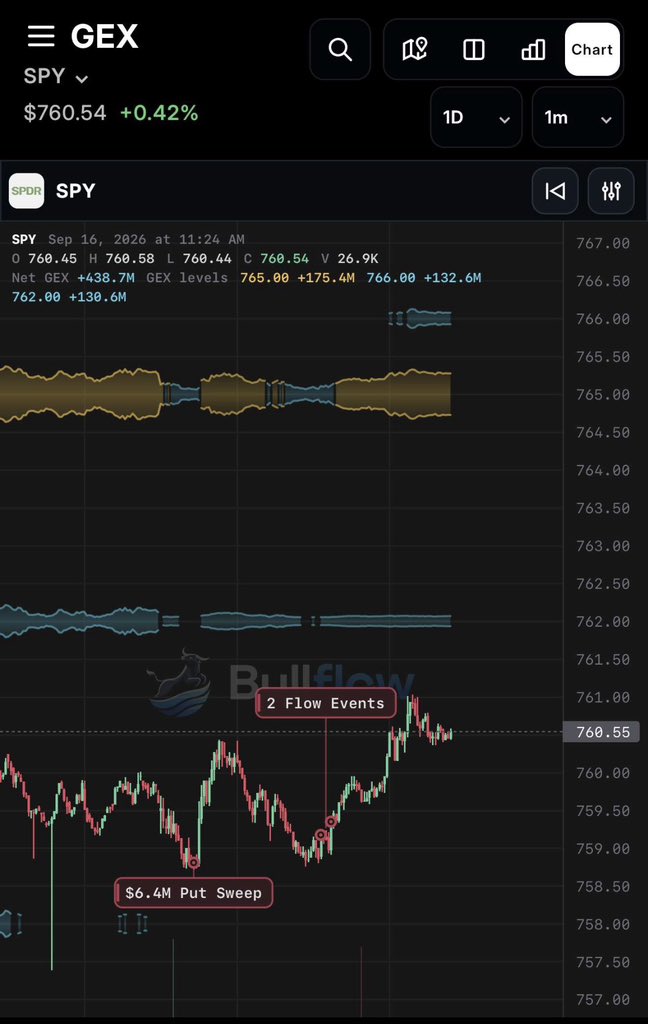Open the 1D range dropdown
The width and height of the screenshot is (648, 1024).
[476, 118]
